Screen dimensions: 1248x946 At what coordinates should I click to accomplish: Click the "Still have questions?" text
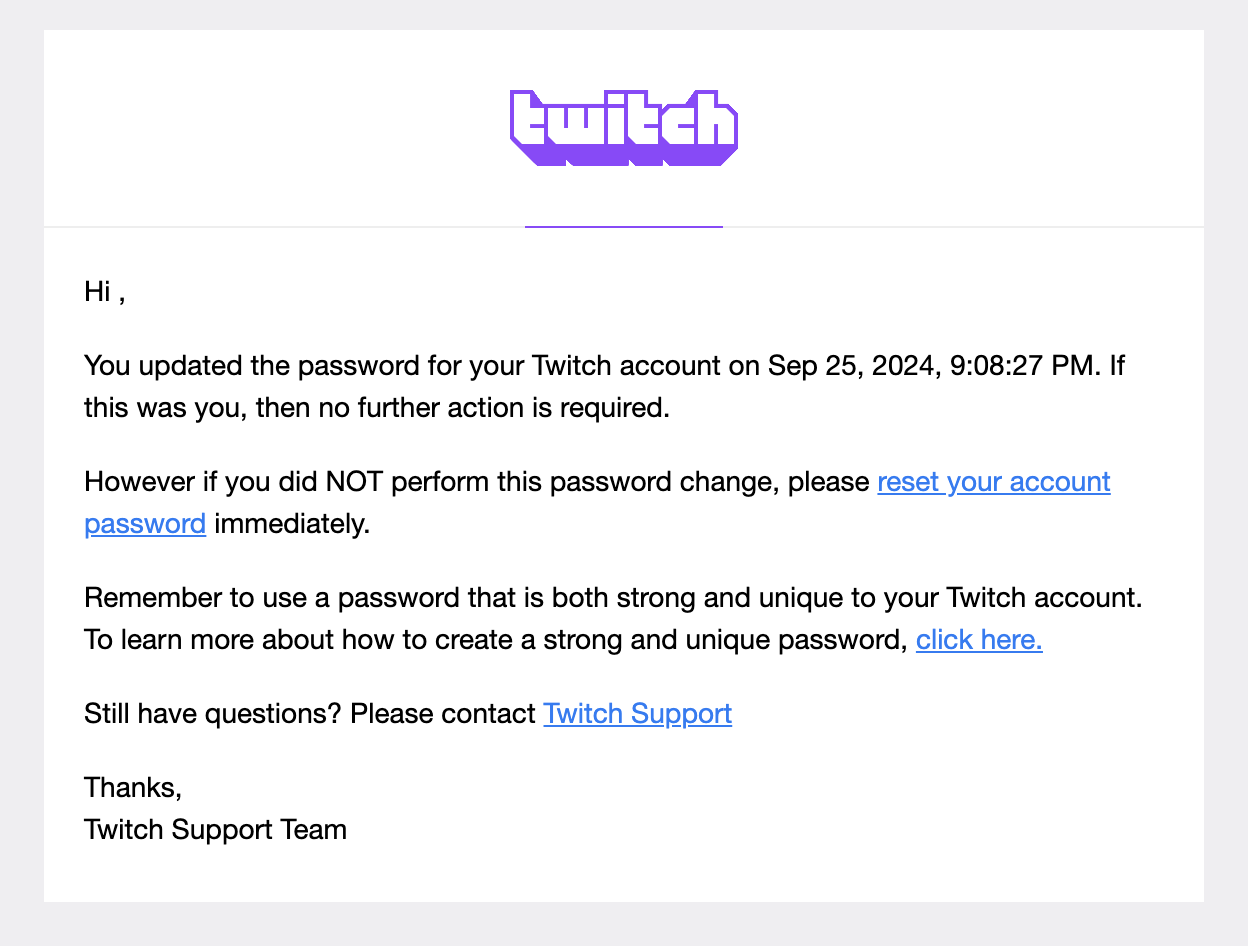tap(213, 713)
